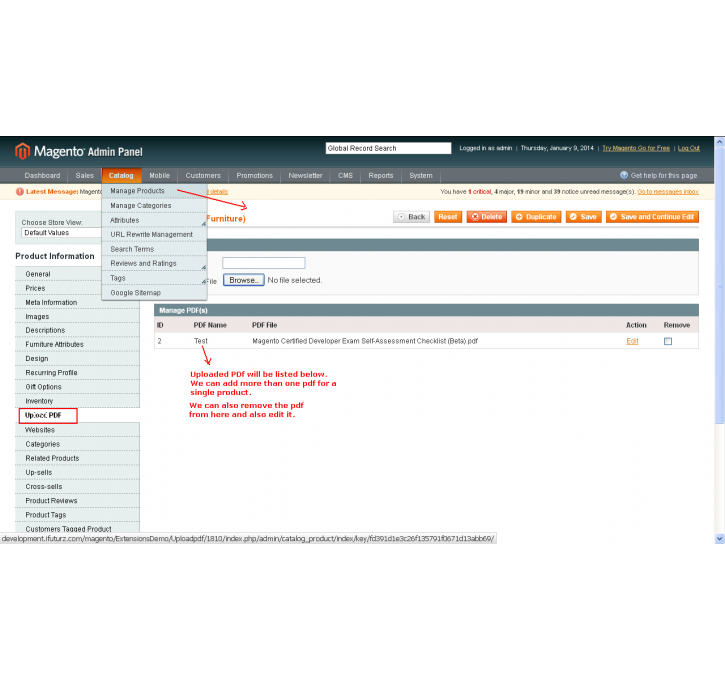Open the Mobile menu
The image size is (725, 680).
(160, 176)
